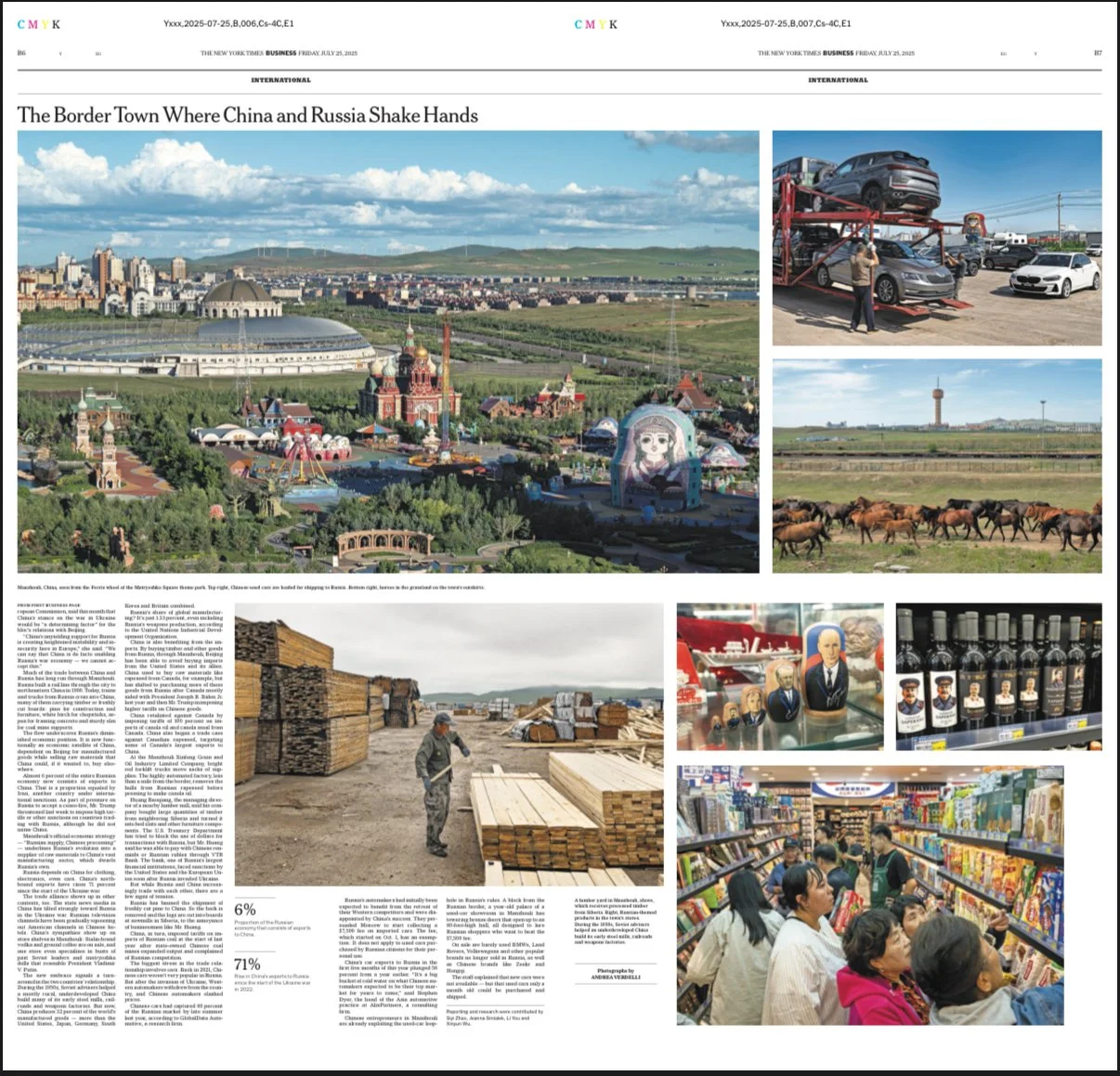
Task: Click the New York Times Business running header on B6
Action: 279,53
